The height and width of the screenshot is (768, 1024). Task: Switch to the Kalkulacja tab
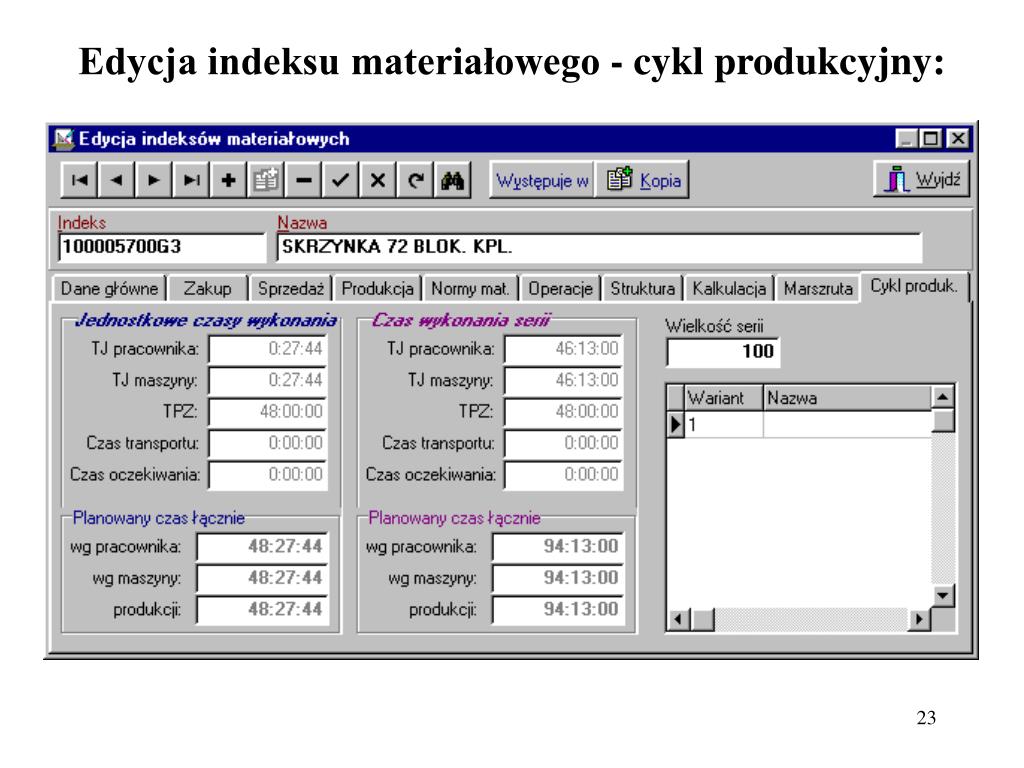pos(729,288)
